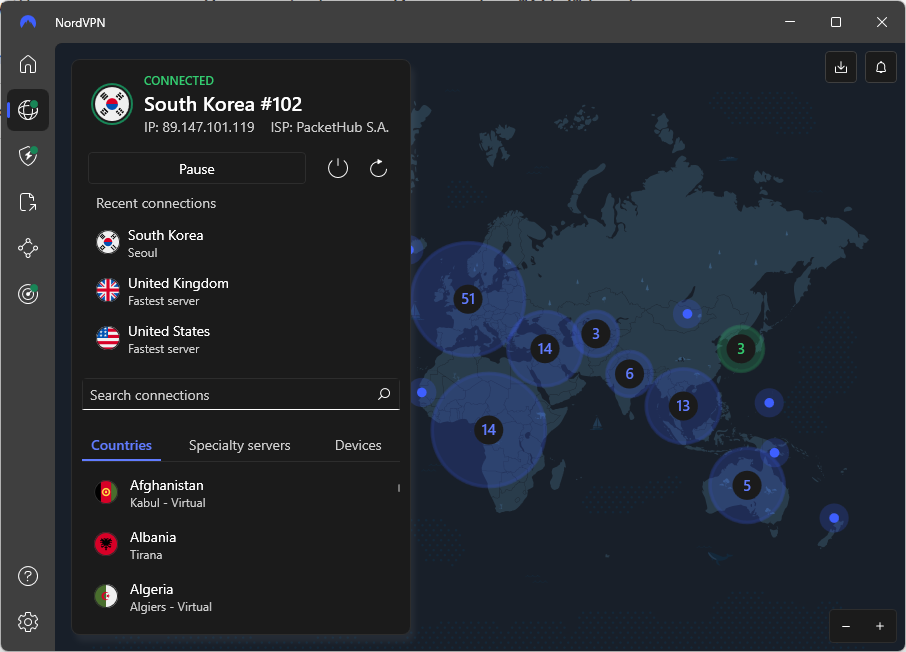Image resolution: width=906 pixels, height=652 pixels.
Task: Click the NordVPN logo in the title bar
Action: 28,22
